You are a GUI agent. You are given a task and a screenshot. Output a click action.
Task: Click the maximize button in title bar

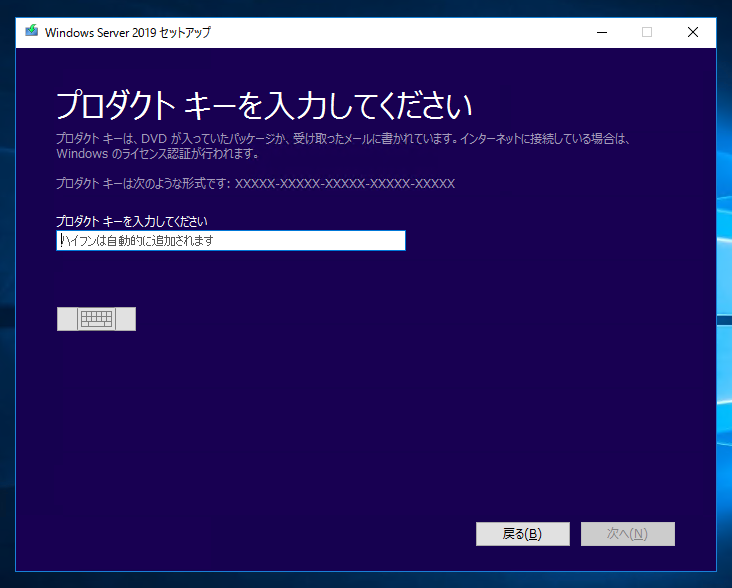[647, 32]
